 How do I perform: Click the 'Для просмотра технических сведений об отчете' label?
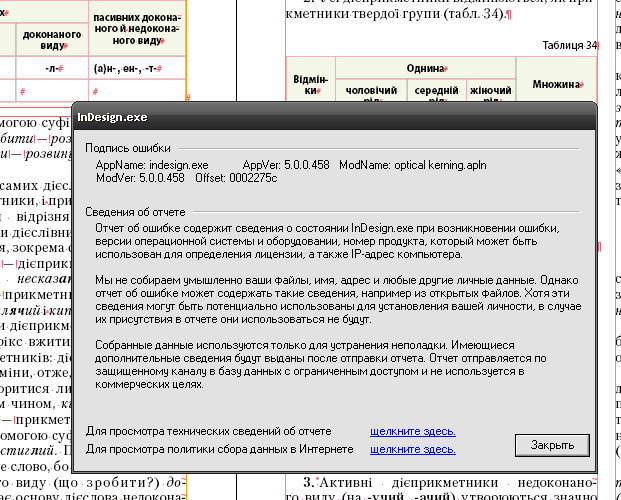[x=209, y=431]
